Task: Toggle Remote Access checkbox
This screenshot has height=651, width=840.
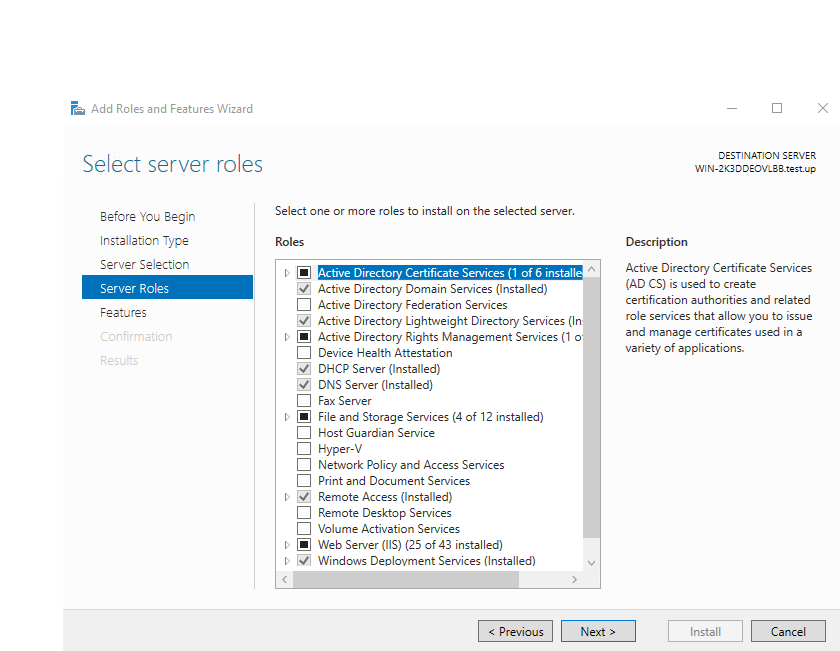Action: 304,497
